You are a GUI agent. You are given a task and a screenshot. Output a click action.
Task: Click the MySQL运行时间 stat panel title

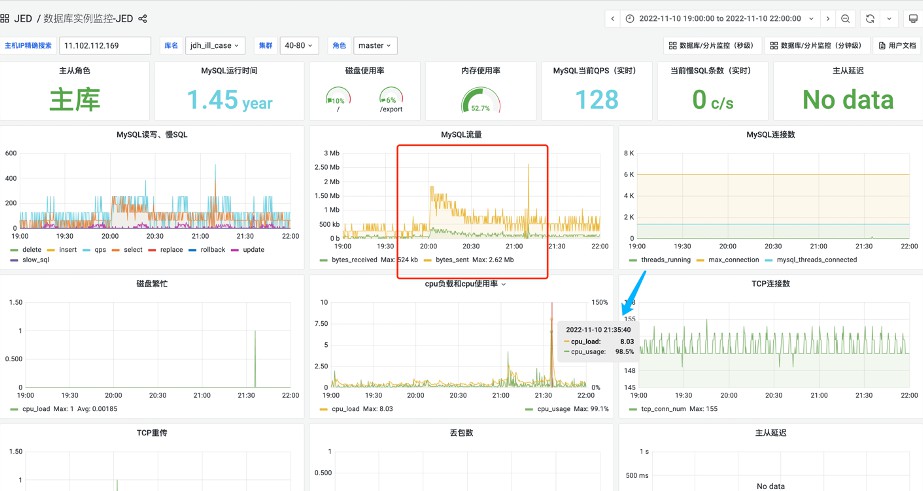(x=229, y=71)
